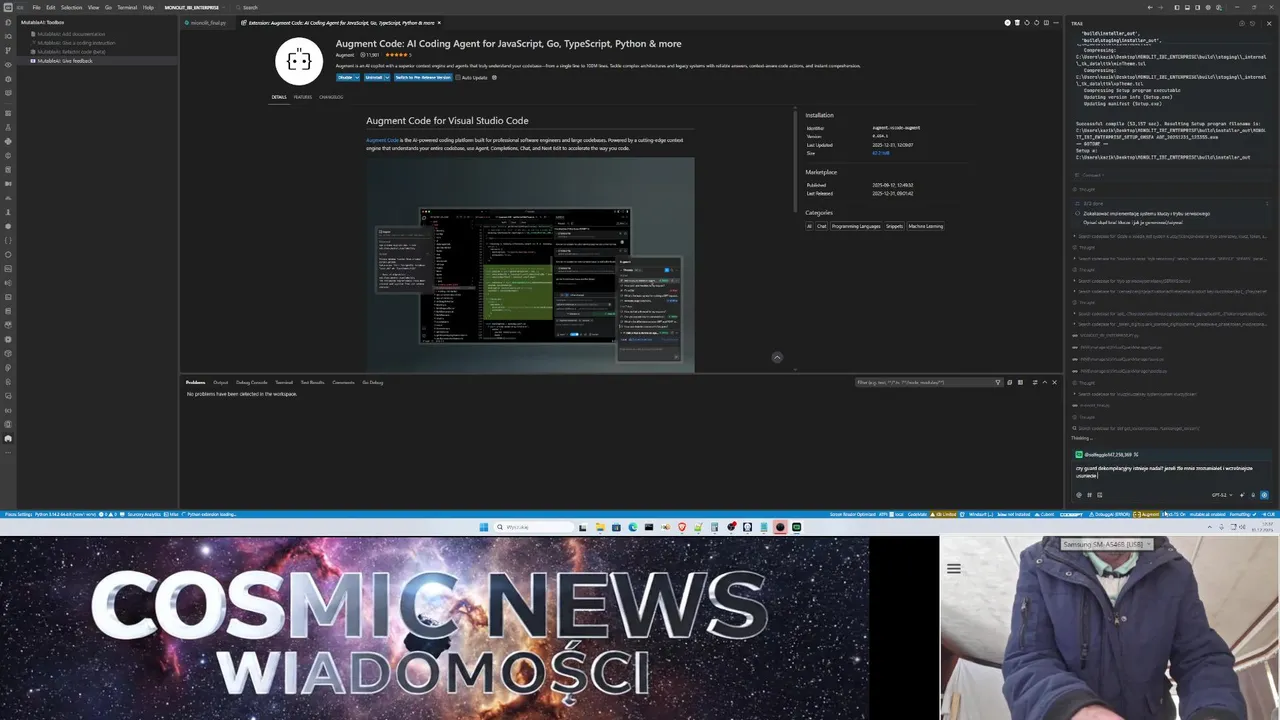The height and width of the screenshot is (720, 1280).
Task: Select the All category tag
Action: point(809,226)
